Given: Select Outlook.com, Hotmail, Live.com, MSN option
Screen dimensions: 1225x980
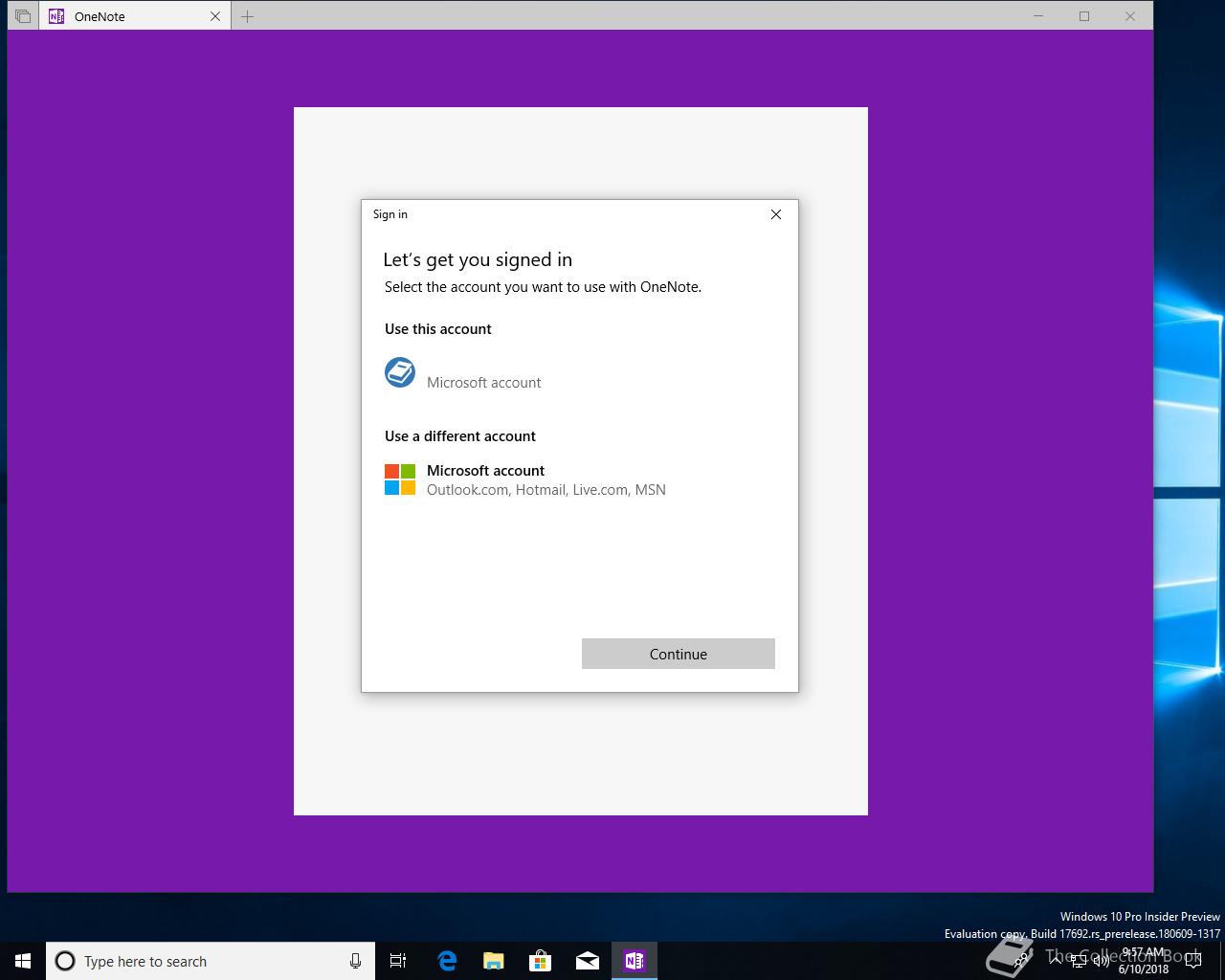Looking at the screenshot, I should pos(546,489).
